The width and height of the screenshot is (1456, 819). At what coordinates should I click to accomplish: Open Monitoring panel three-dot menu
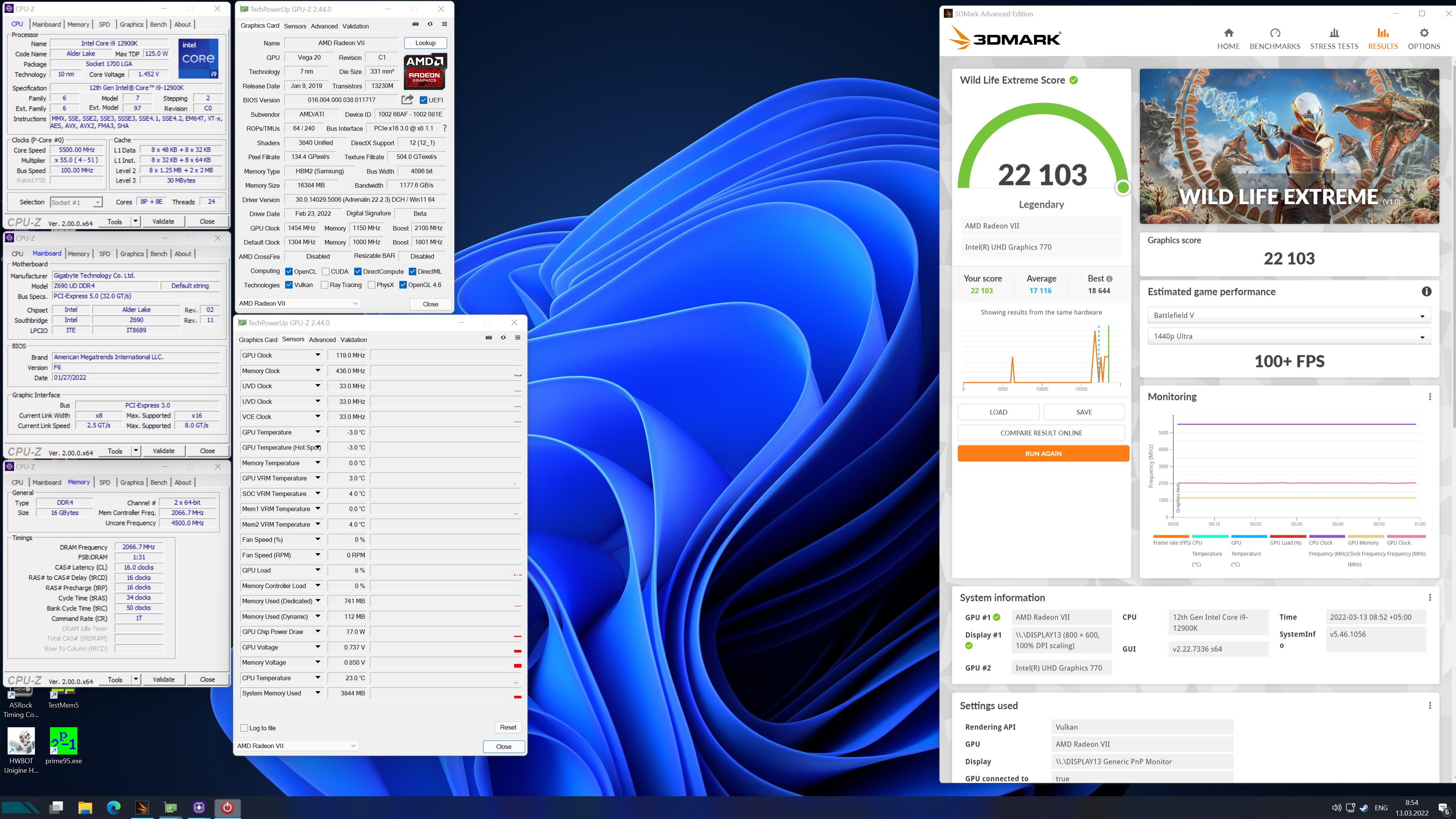[1430, 397]
